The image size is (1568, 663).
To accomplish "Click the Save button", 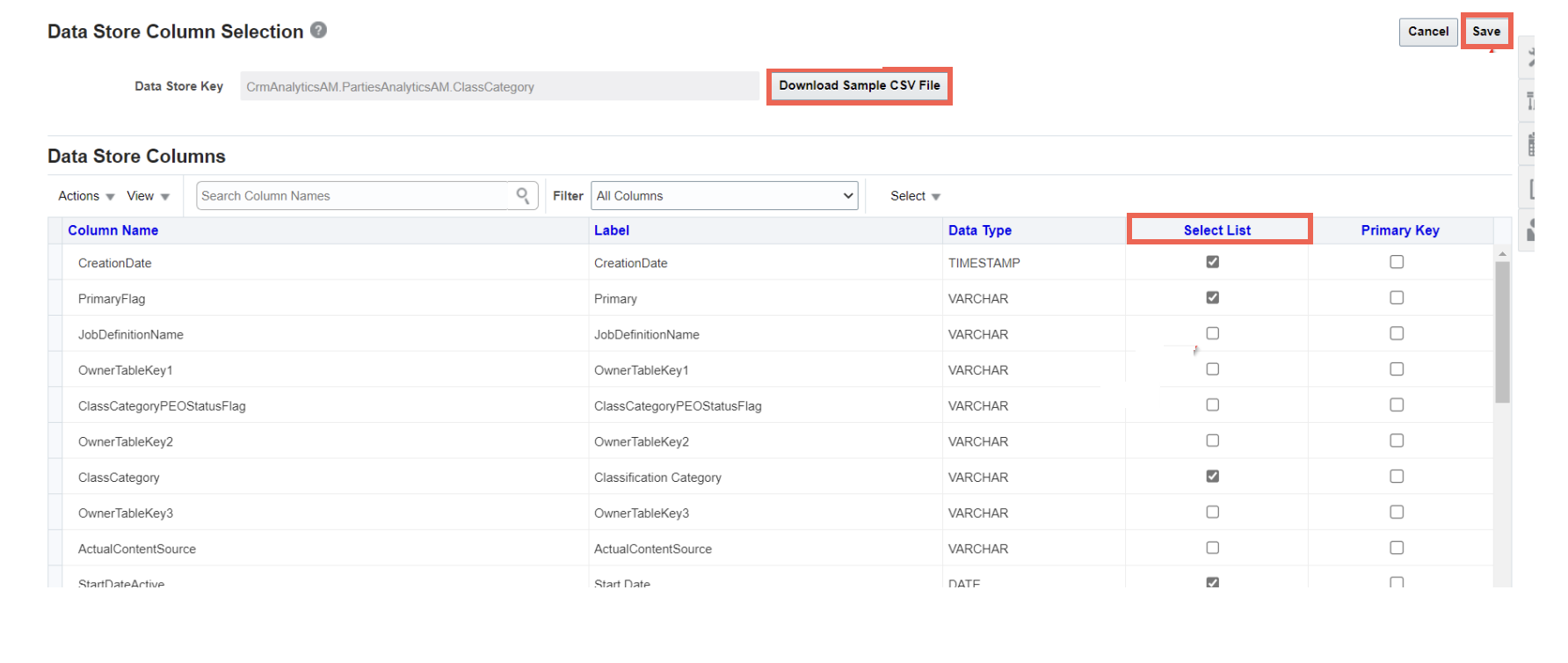I will click(1486, 32).
